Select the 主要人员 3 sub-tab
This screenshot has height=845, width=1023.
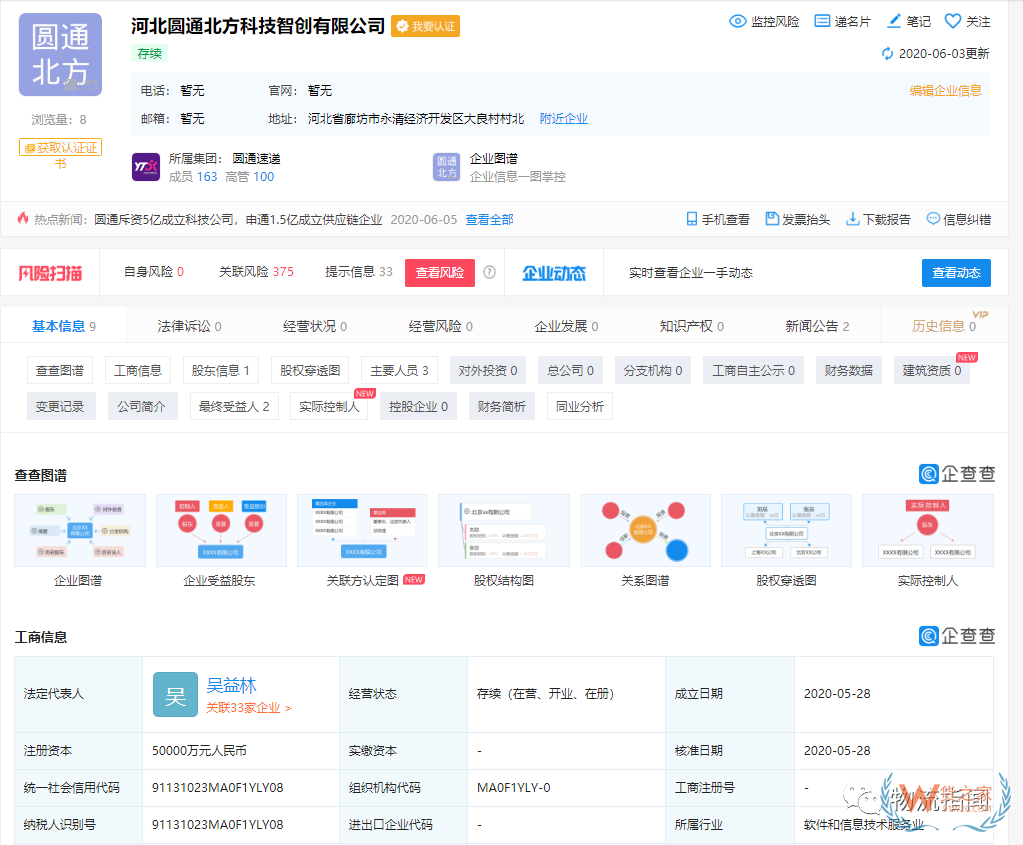[399, 371]
